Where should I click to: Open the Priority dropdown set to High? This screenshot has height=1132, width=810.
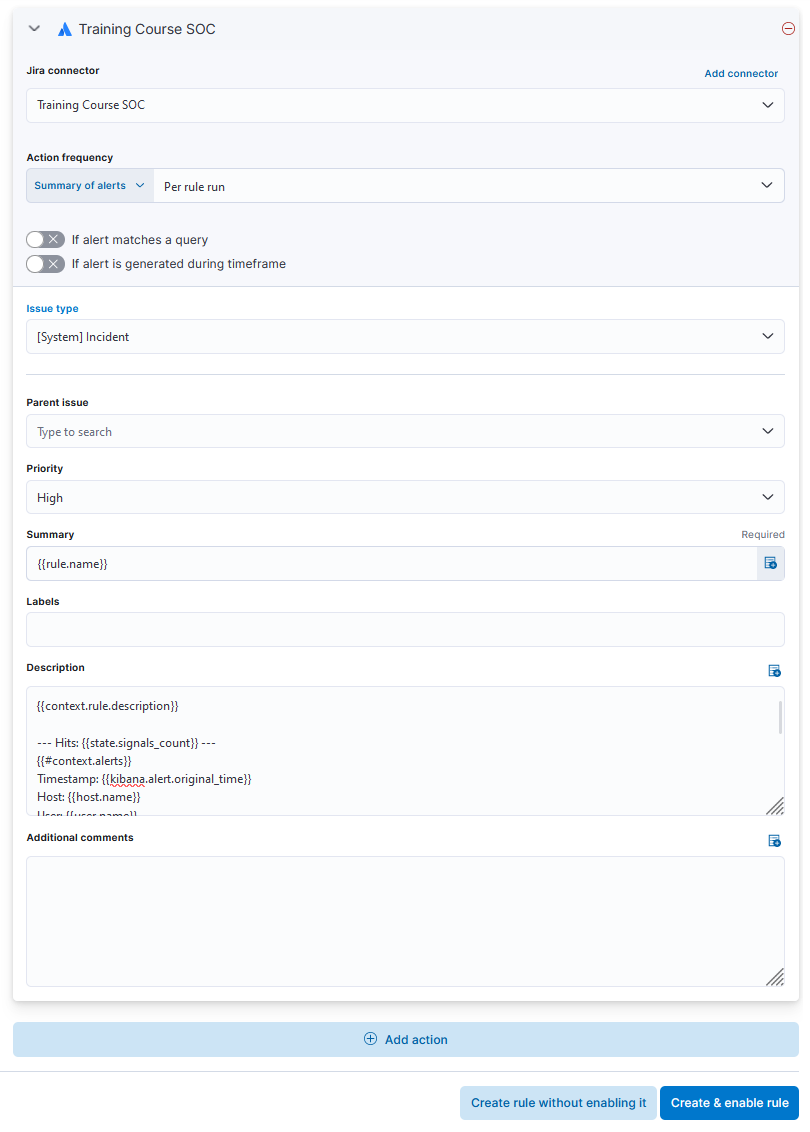coord(405,498)
